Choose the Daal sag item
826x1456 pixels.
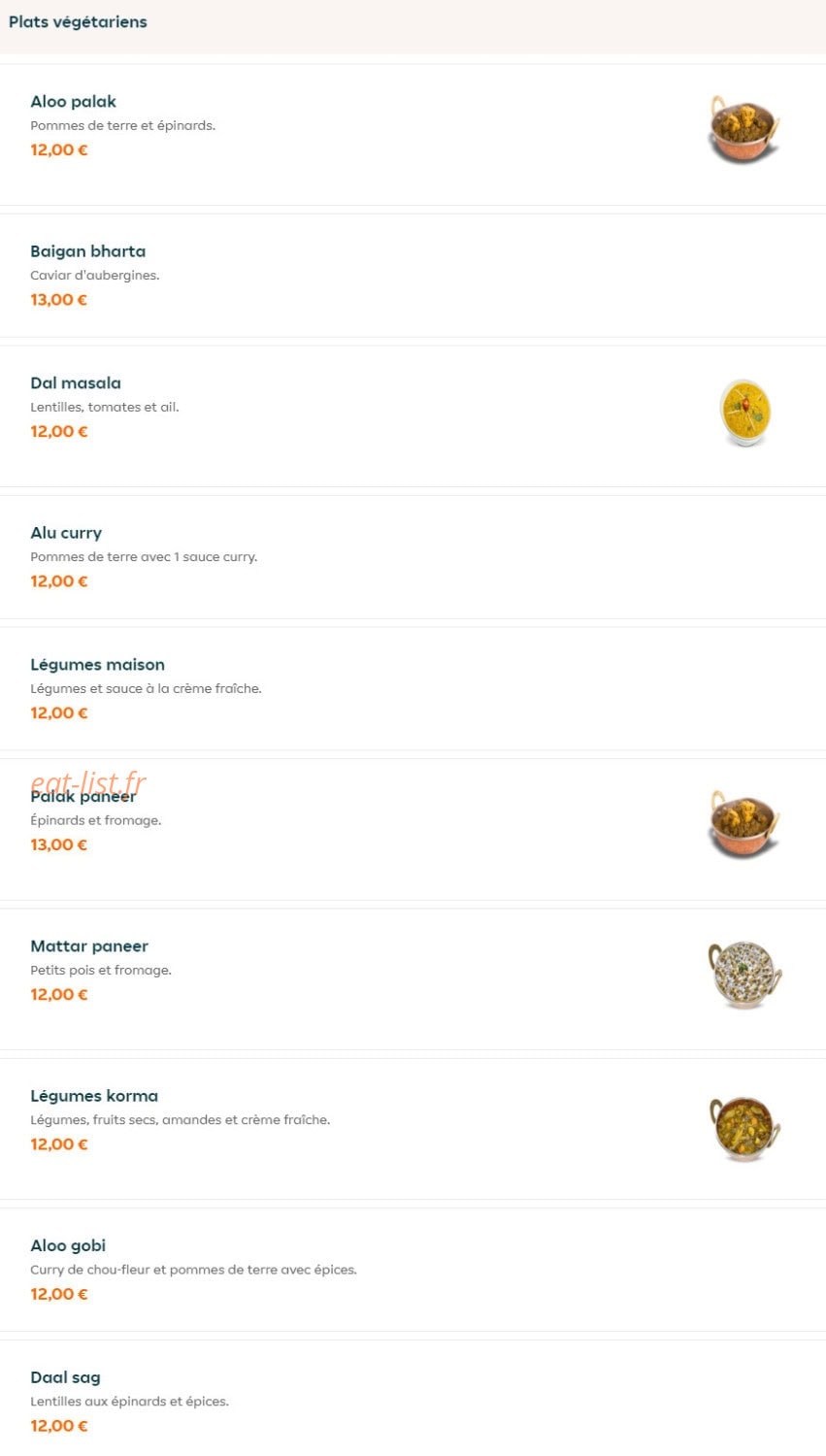[413, 1399]
